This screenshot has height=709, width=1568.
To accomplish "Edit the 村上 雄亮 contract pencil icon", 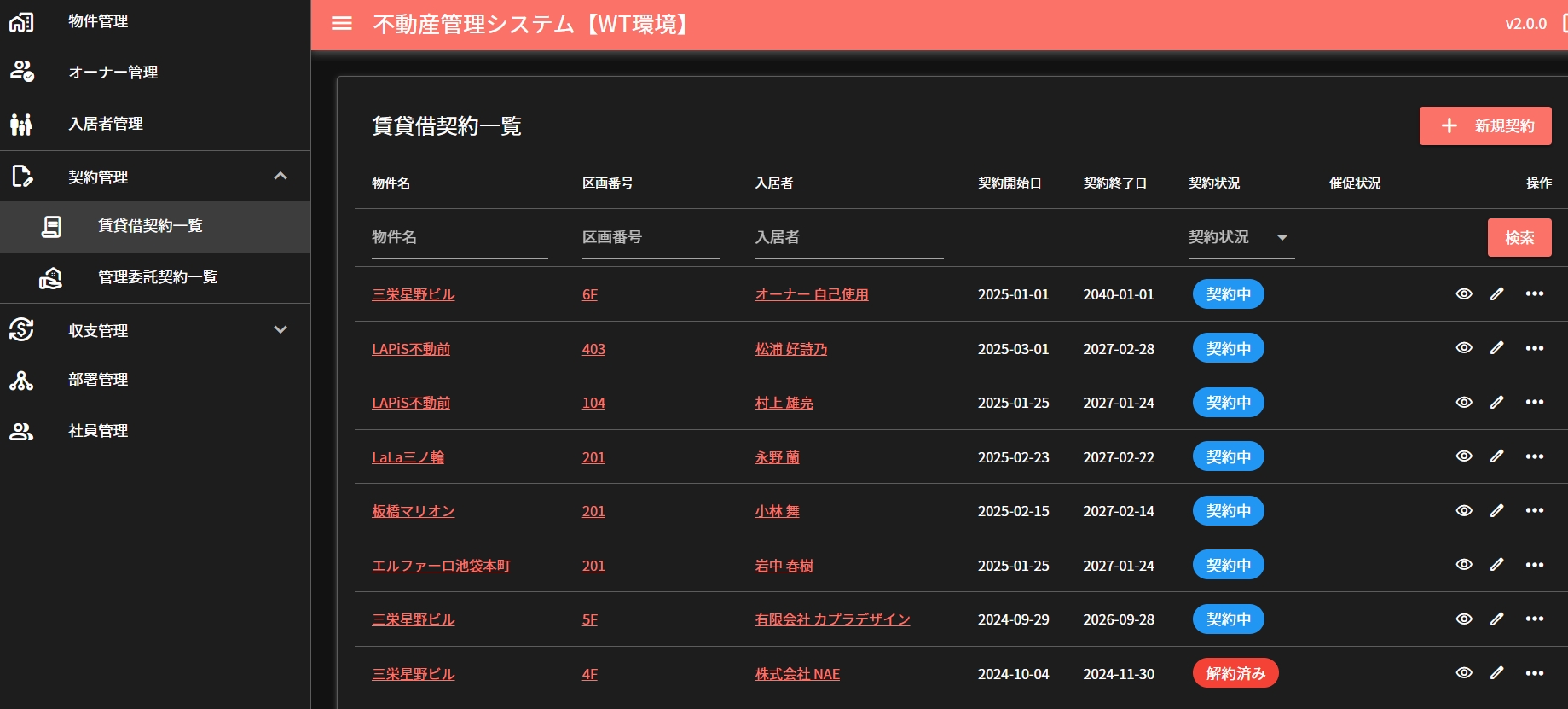I will pos(1496,402).
